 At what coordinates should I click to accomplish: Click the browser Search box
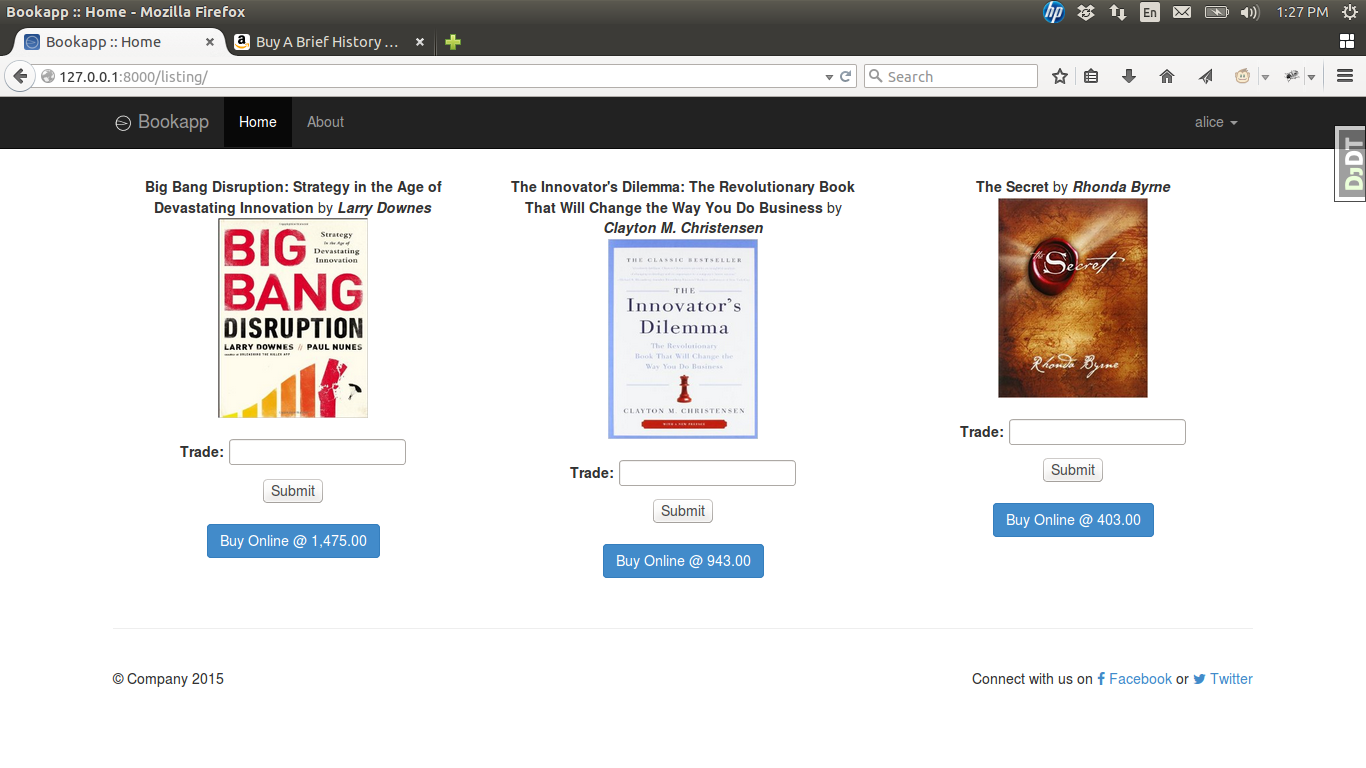[950, 76]
